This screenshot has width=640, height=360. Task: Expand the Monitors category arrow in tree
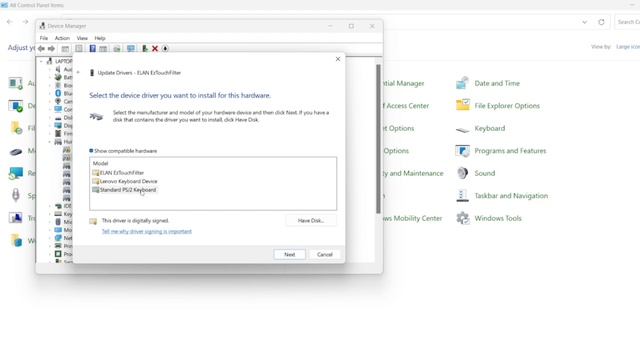tap(50, 230)
